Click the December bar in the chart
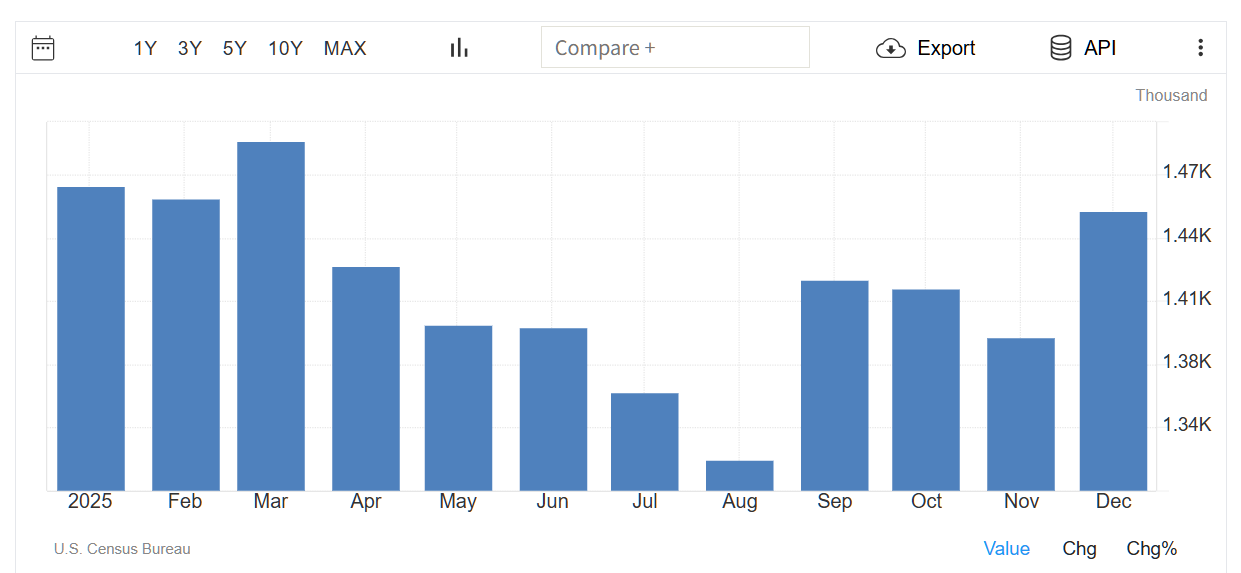The width and height of the screenshot is (1241, 573). tap(1113, 351)
